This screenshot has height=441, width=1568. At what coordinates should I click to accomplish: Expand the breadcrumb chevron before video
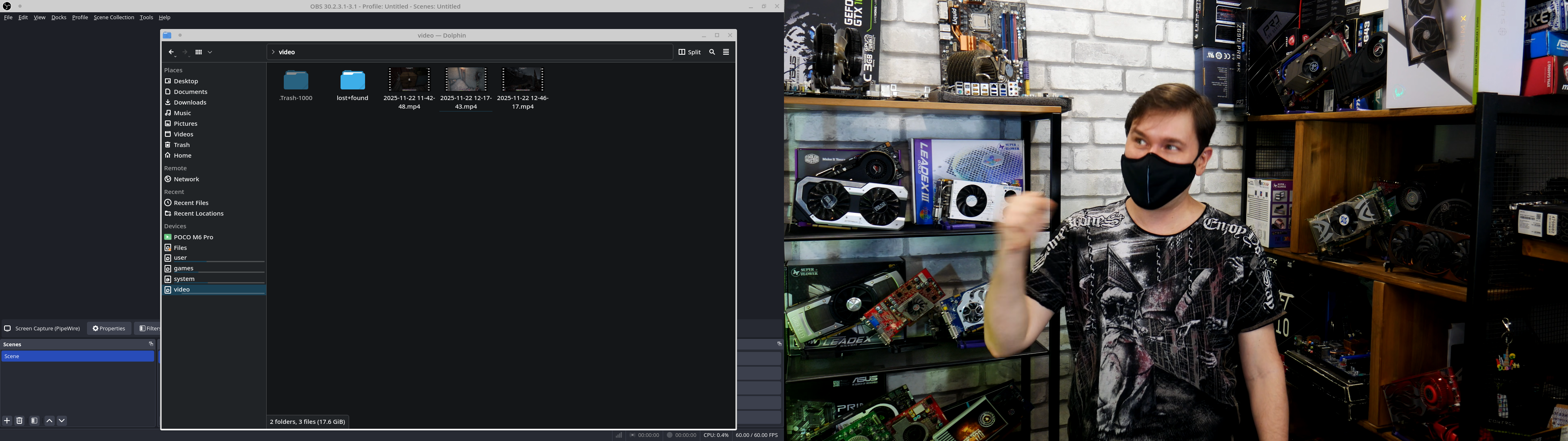click(273, 52)
